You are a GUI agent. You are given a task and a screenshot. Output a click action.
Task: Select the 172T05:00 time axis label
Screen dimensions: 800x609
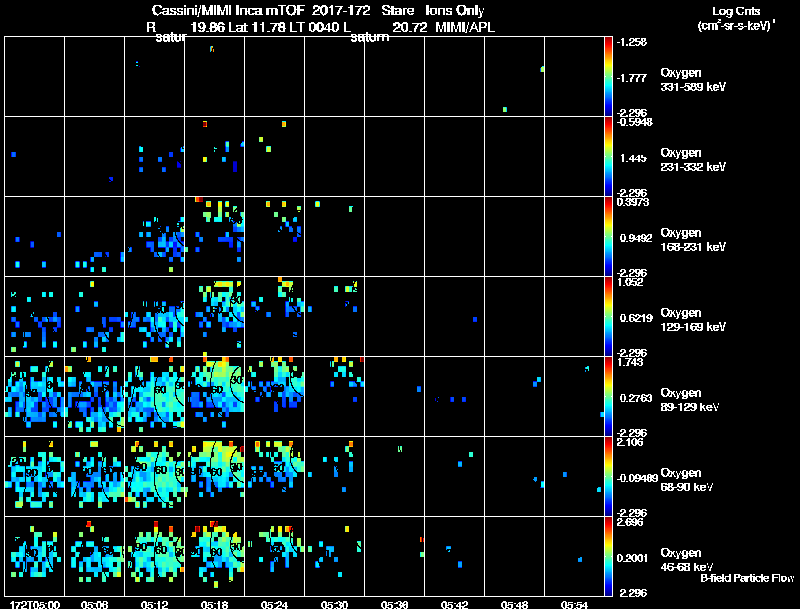[34, 604]
